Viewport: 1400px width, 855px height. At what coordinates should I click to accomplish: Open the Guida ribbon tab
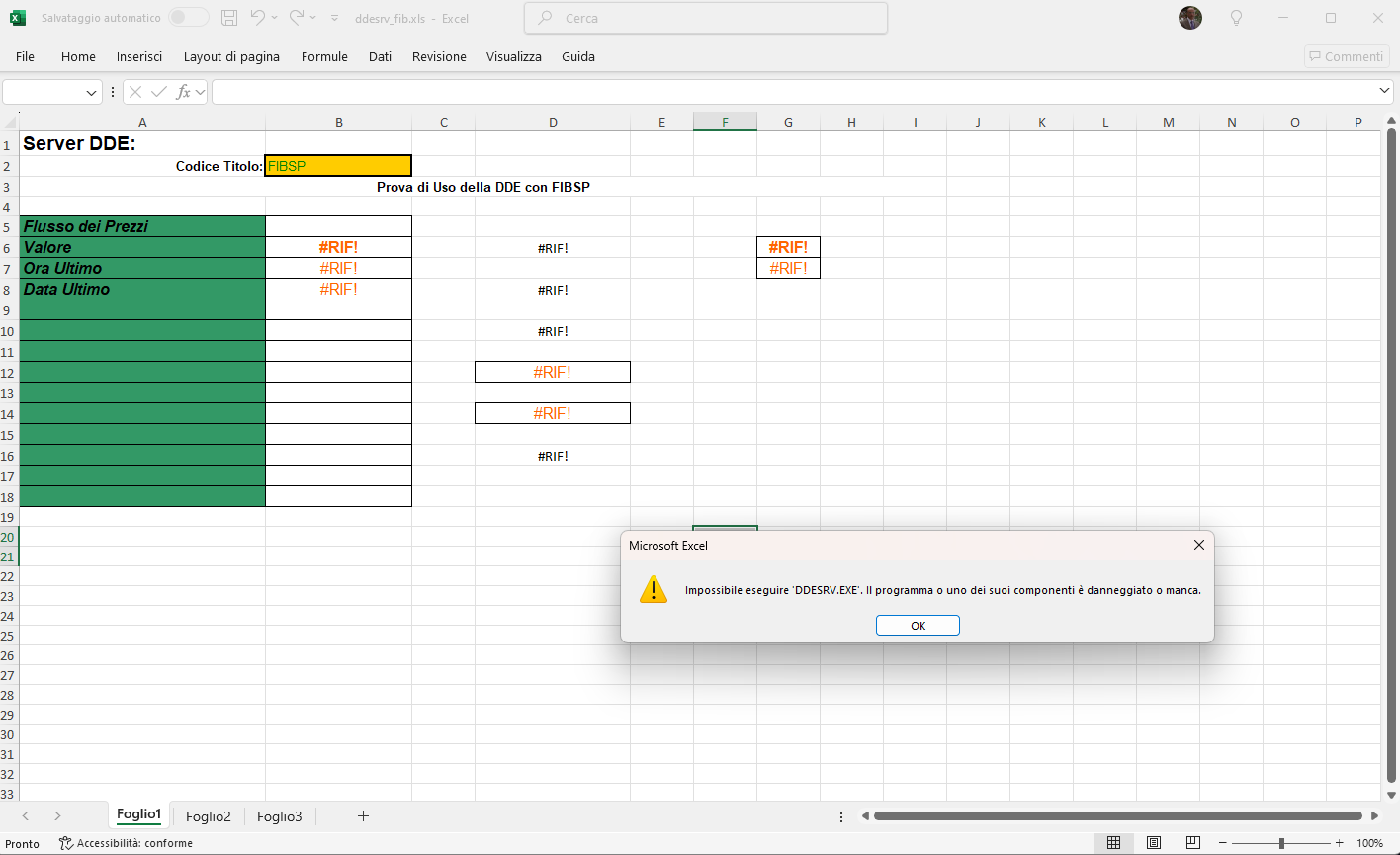click(578, 56)
